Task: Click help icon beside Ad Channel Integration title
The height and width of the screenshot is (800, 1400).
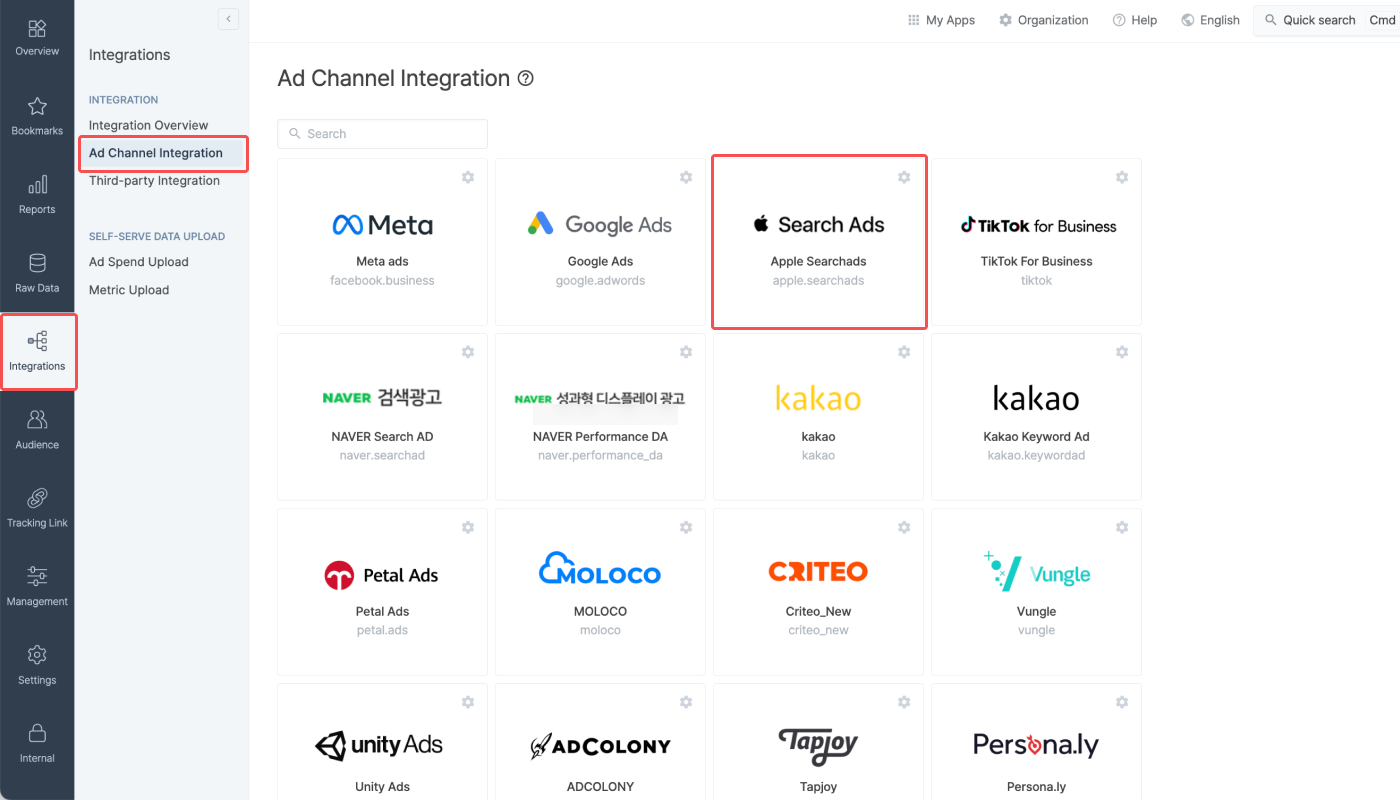Action: (x=526, y=78)
